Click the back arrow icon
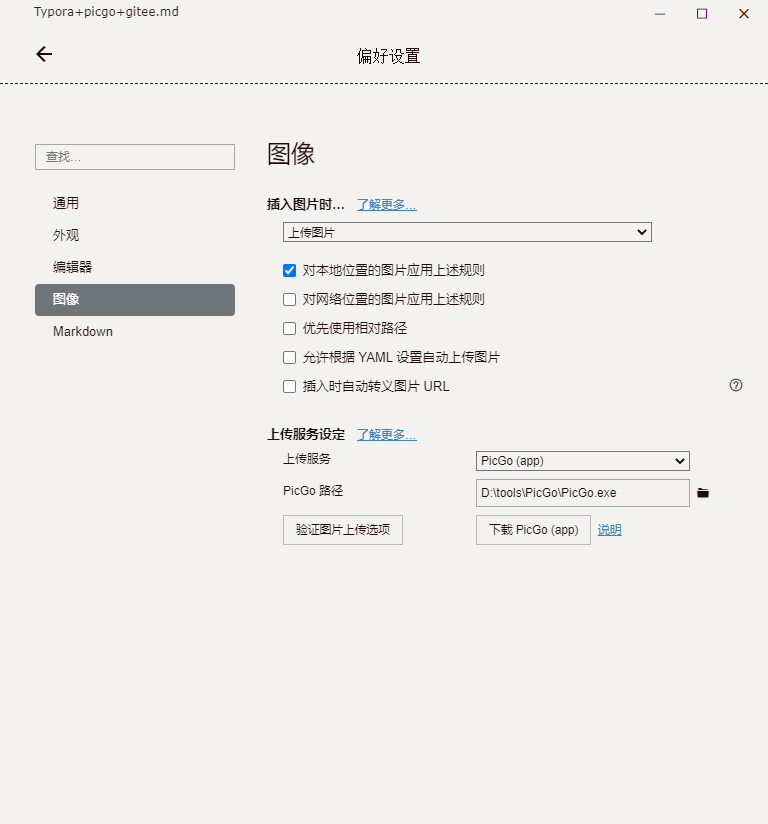 coord(44,54)
